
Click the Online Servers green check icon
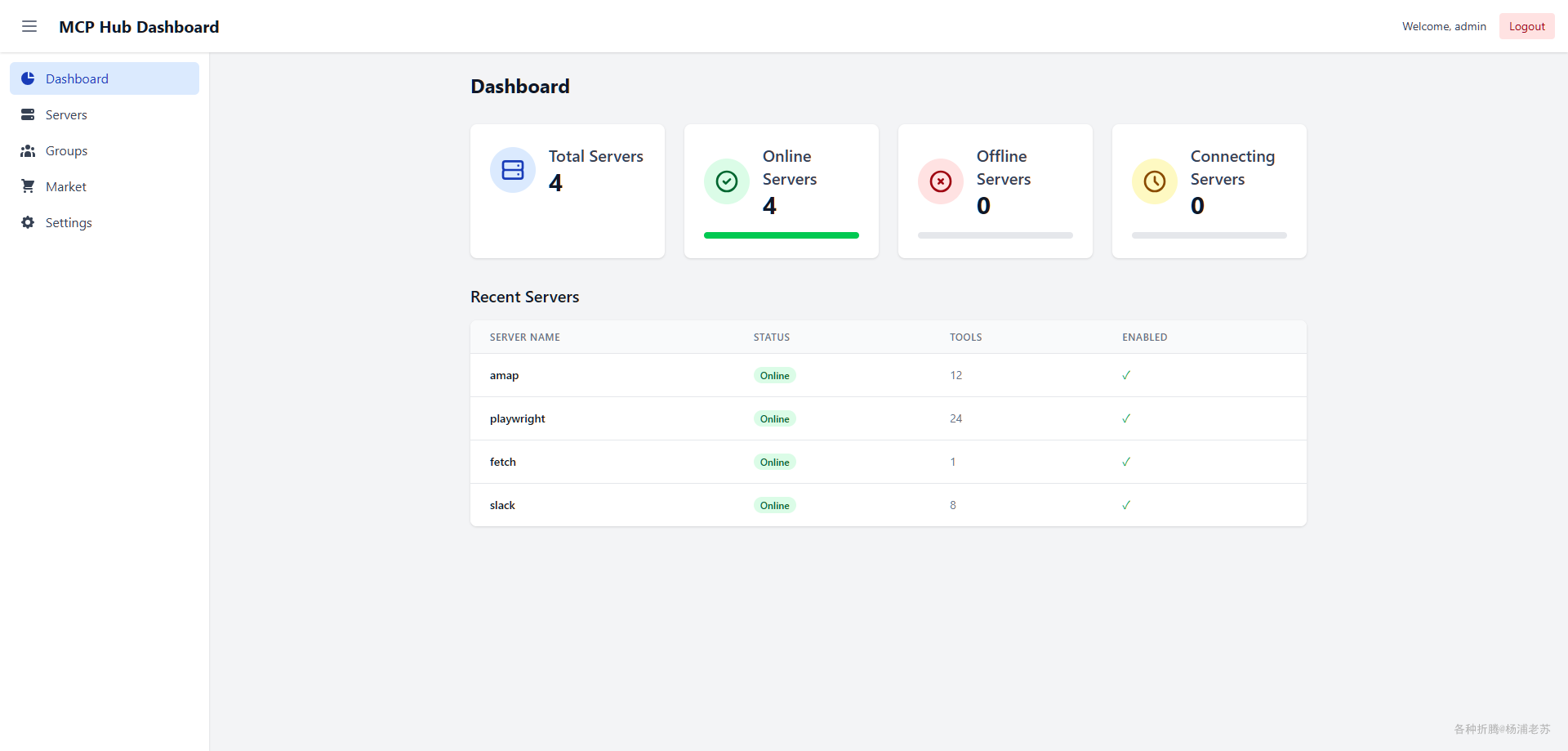pos(727,181)
